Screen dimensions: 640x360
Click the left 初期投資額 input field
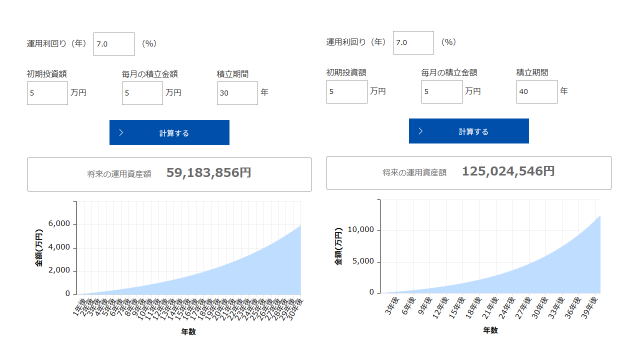pos(47,93)
